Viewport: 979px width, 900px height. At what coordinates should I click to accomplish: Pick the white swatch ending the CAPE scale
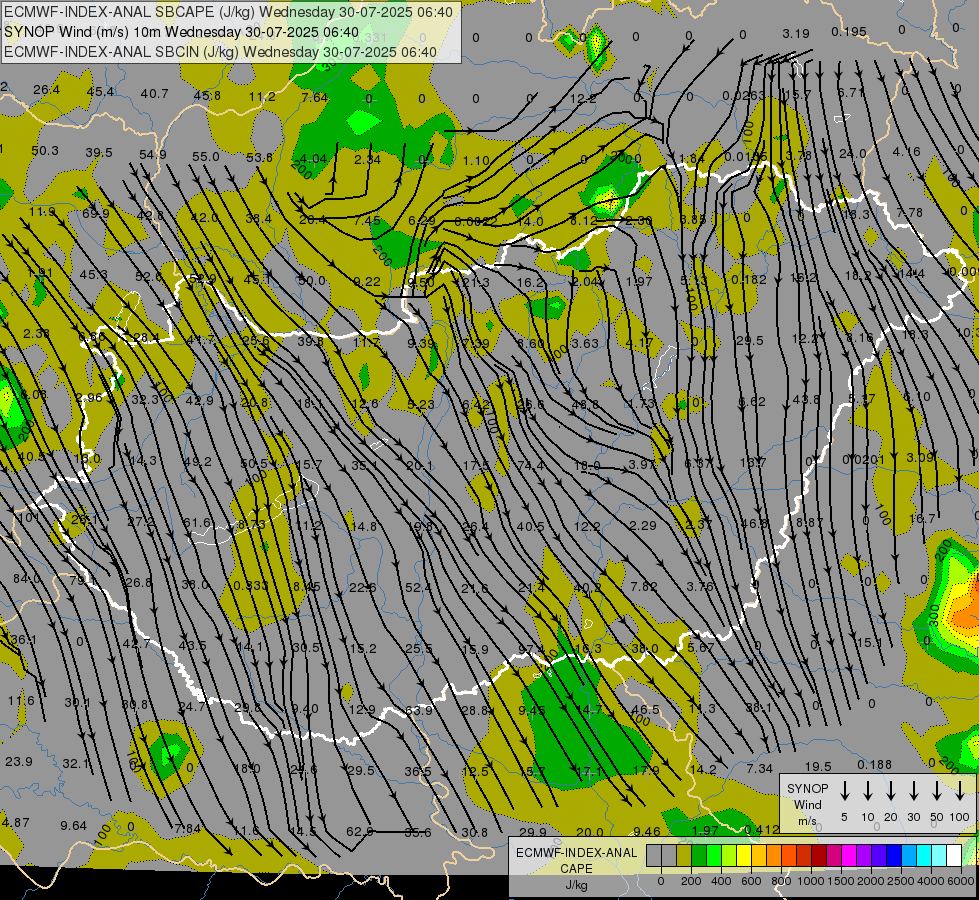(x=953, y=855)
